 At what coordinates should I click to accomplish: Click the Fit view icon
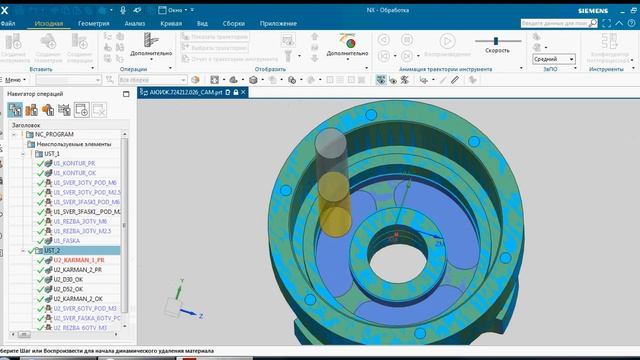(215, 80)
